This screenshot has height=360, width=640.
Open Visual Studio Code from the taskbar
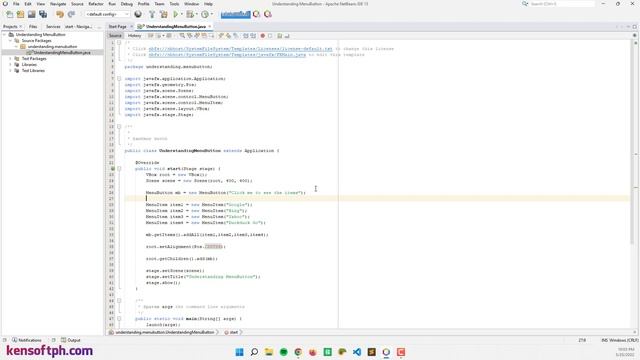point(357,352)
